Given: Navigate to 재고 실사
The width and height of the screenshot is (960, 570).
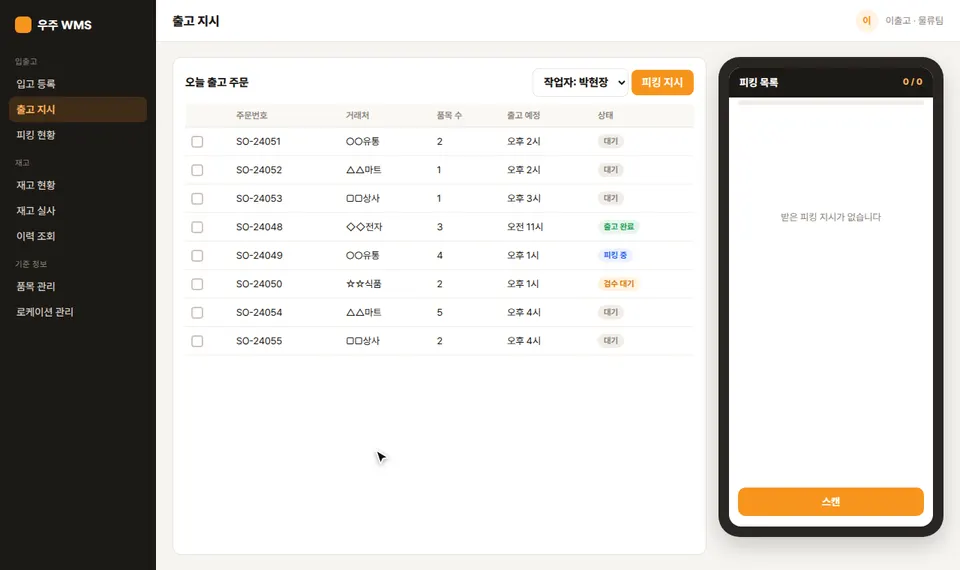Looking at the screenshot, I should 78,211.
